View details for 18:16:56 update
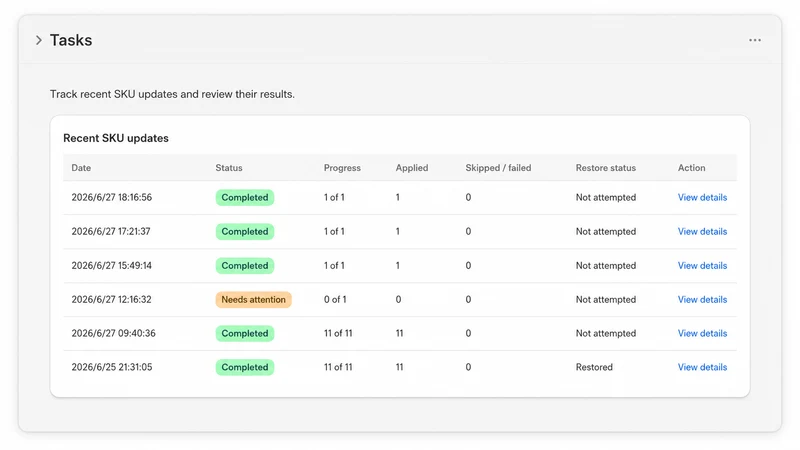Viewport: 800px width, 450px height. (x=702, y=197)
